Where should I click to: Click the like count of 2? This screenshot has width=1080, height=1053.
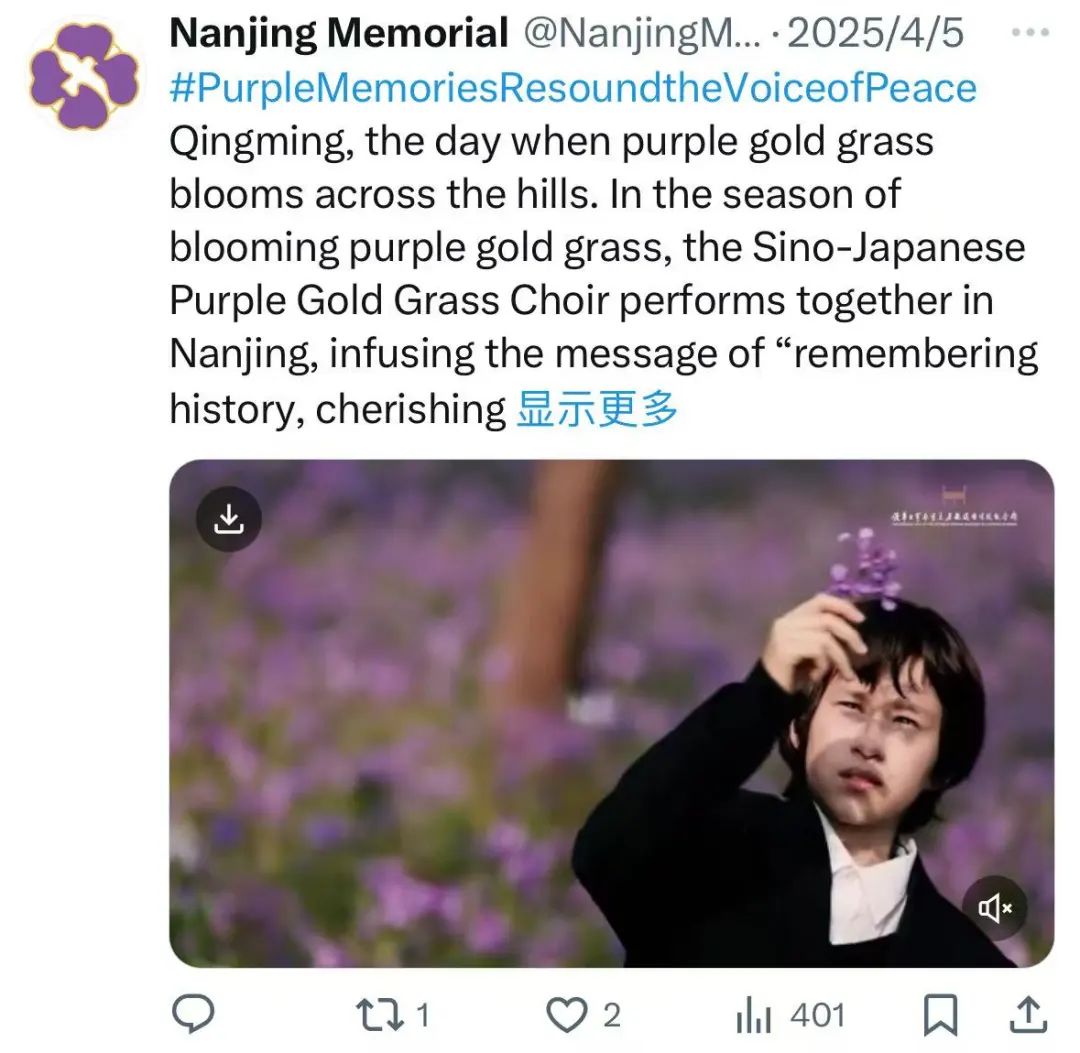(x=610, y=1016)
